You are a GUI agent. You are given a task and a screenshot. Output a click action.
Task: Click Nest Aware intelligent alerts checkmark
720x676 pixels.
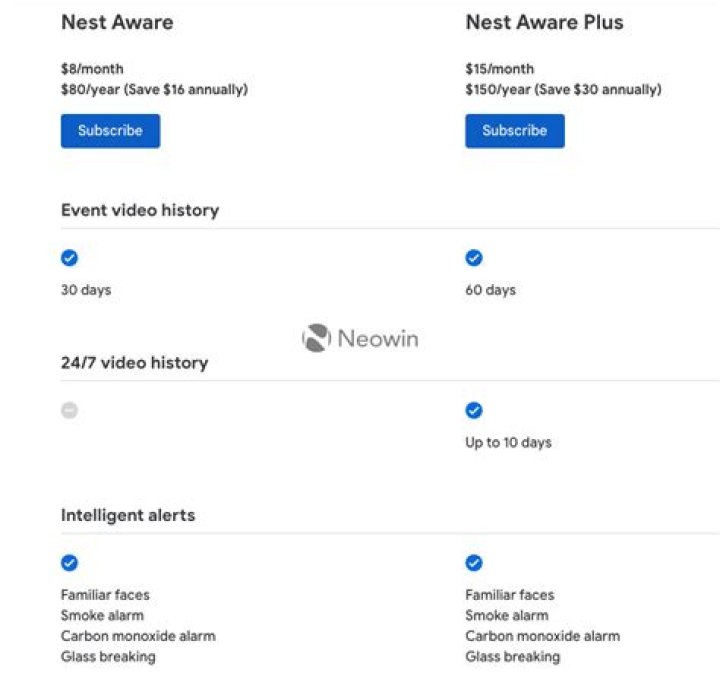(69, 563)
